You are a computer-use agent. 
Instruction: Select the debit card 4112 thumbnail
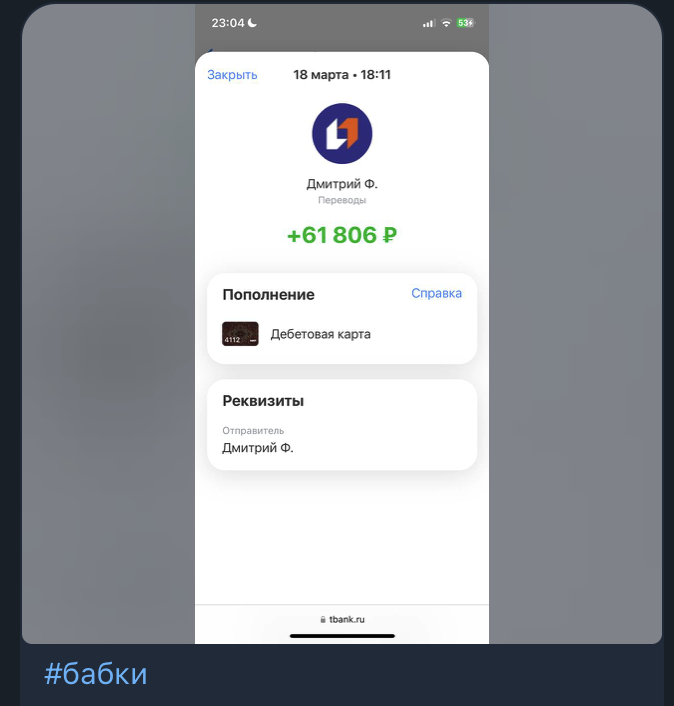click(240, 334)
